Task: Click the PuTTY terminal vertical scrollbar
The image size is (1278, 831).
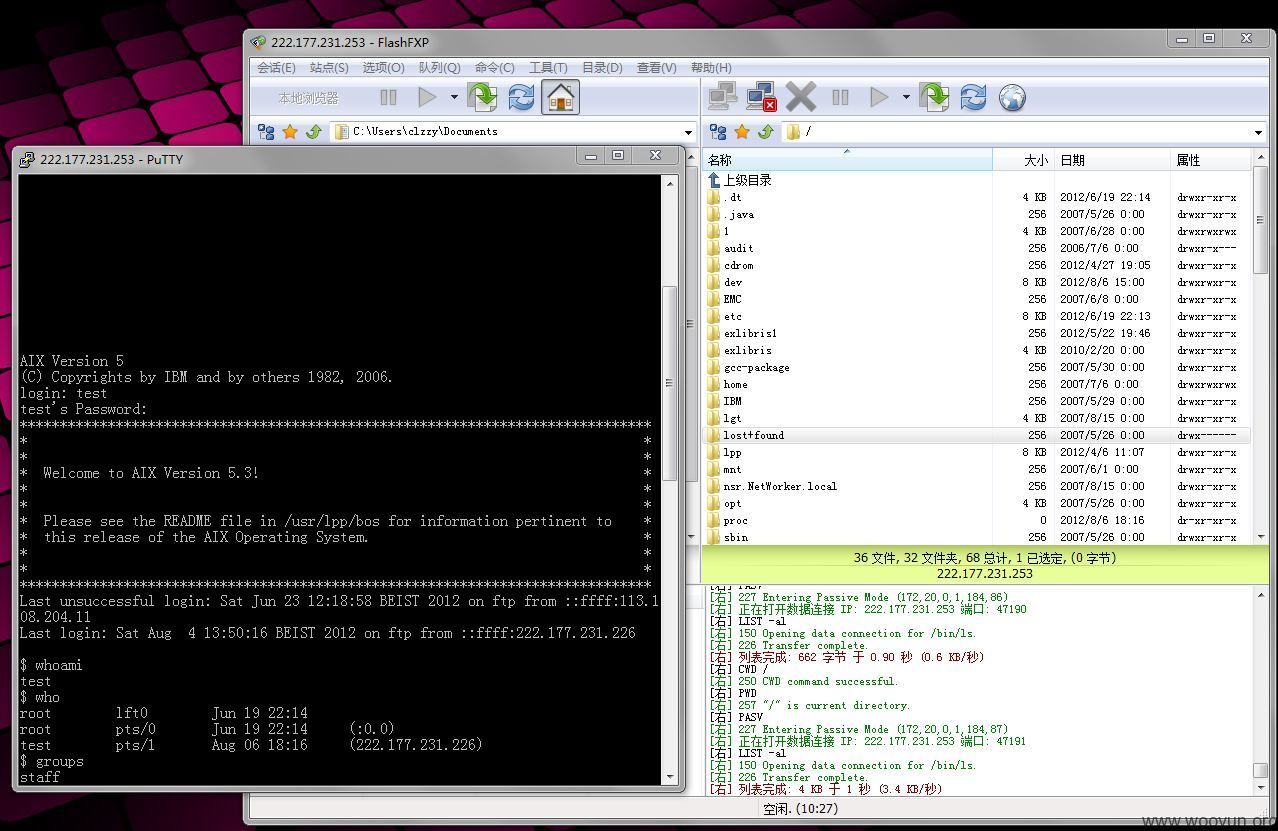Action: point(670,479)
